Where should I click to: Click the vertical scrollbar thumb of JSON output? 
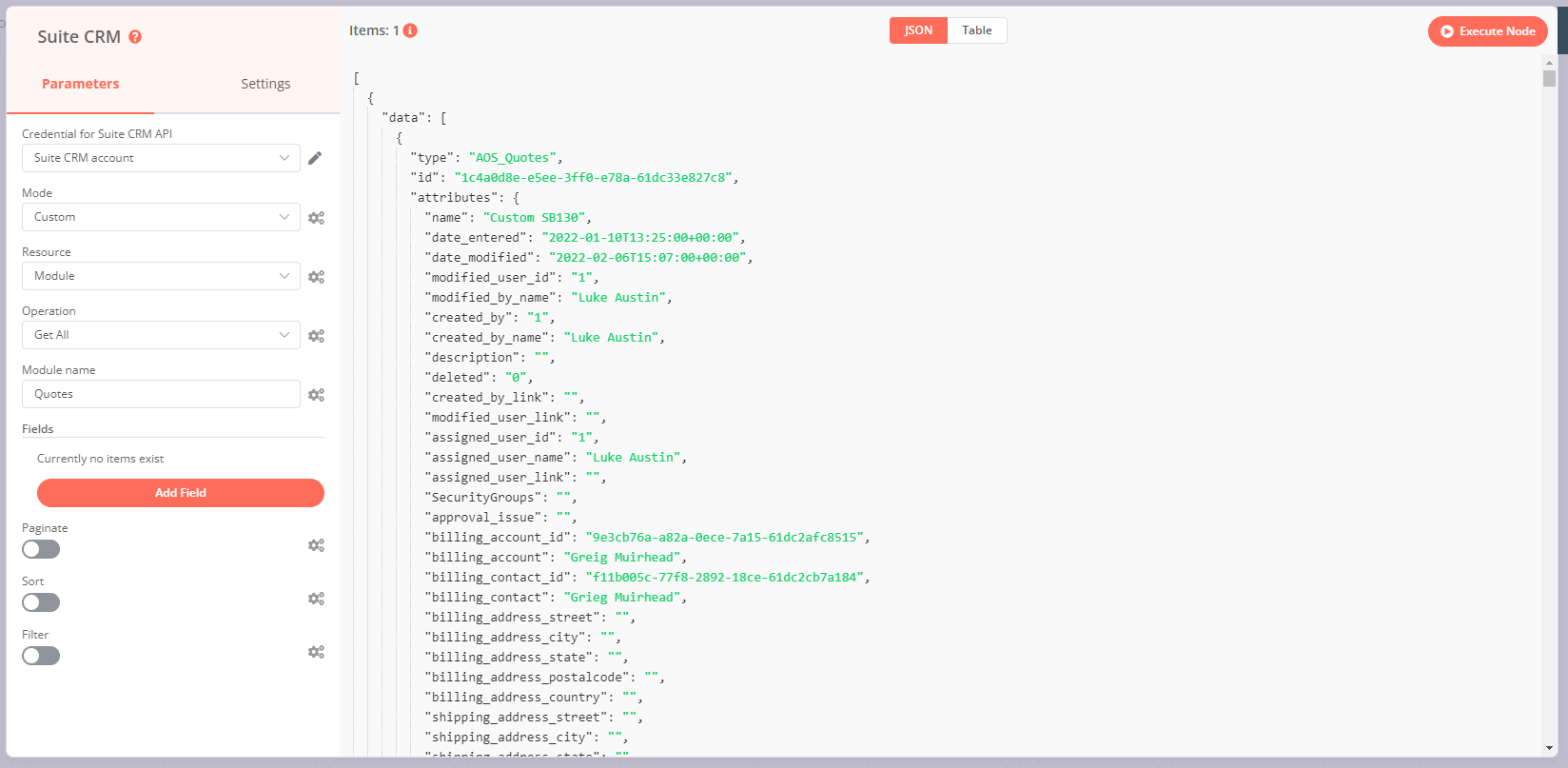coord(1550,79)
